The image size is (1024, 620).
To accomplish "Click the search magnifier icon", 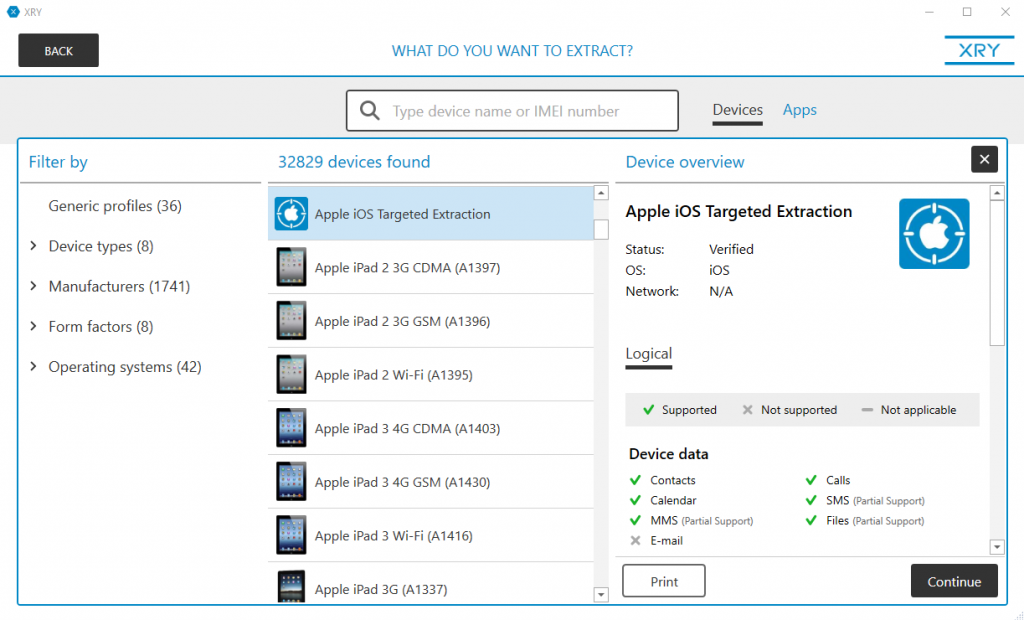I will (x=370, y=110).
